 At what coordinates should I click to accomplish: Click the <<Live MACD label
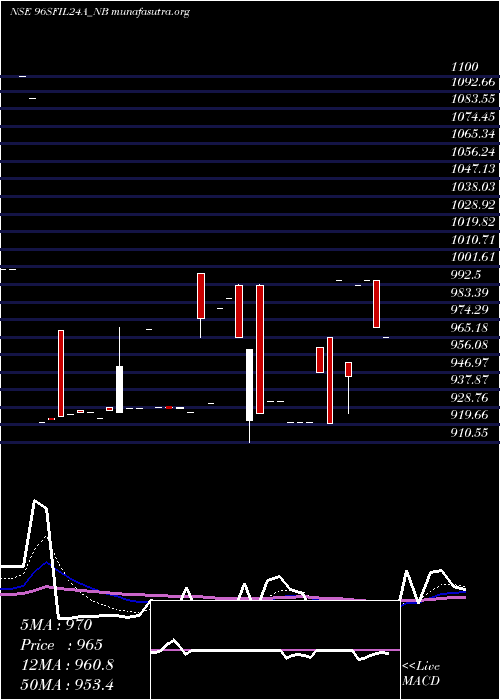421,674
